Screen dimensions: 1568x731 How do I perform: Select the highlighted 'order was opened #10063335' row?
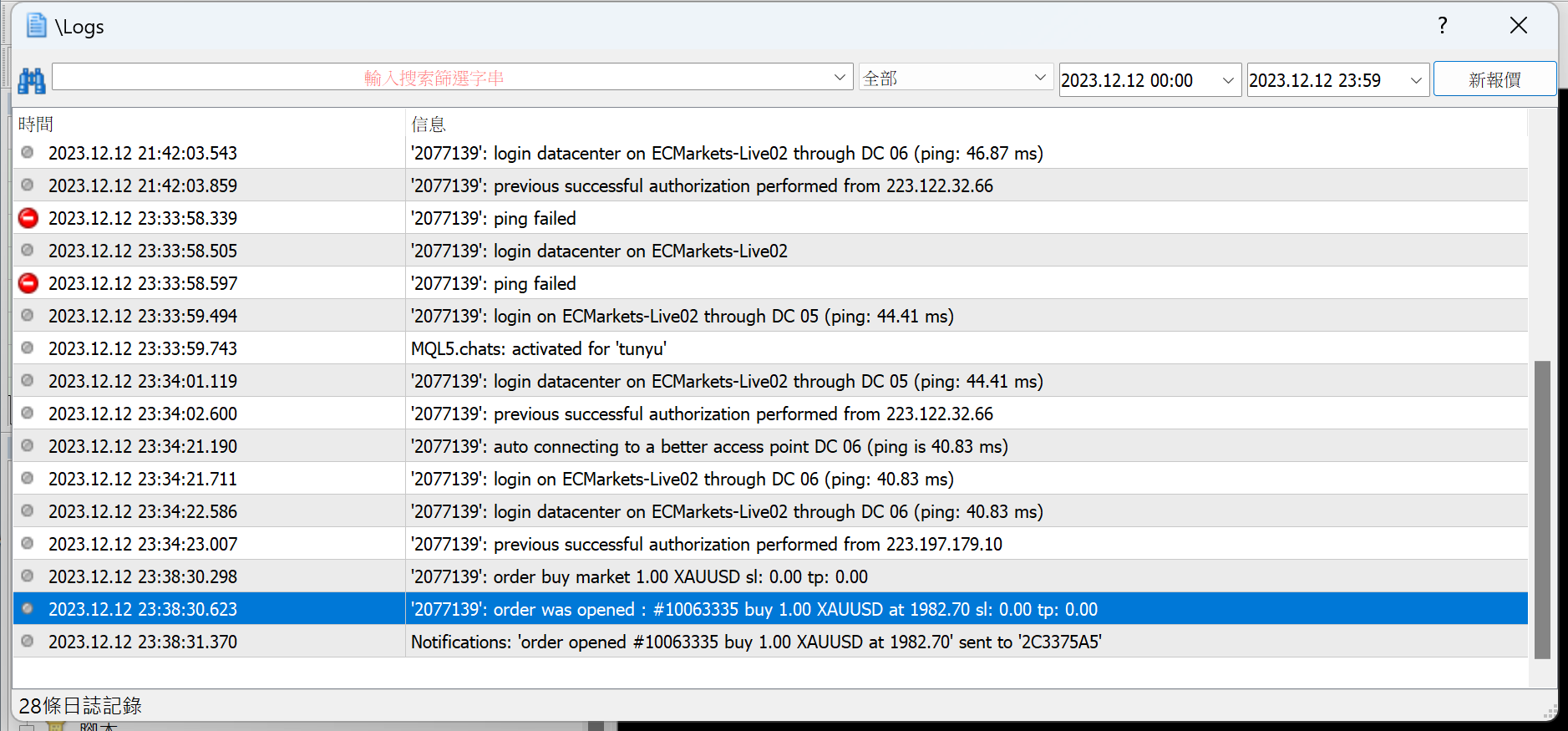(x=770, y=609)
